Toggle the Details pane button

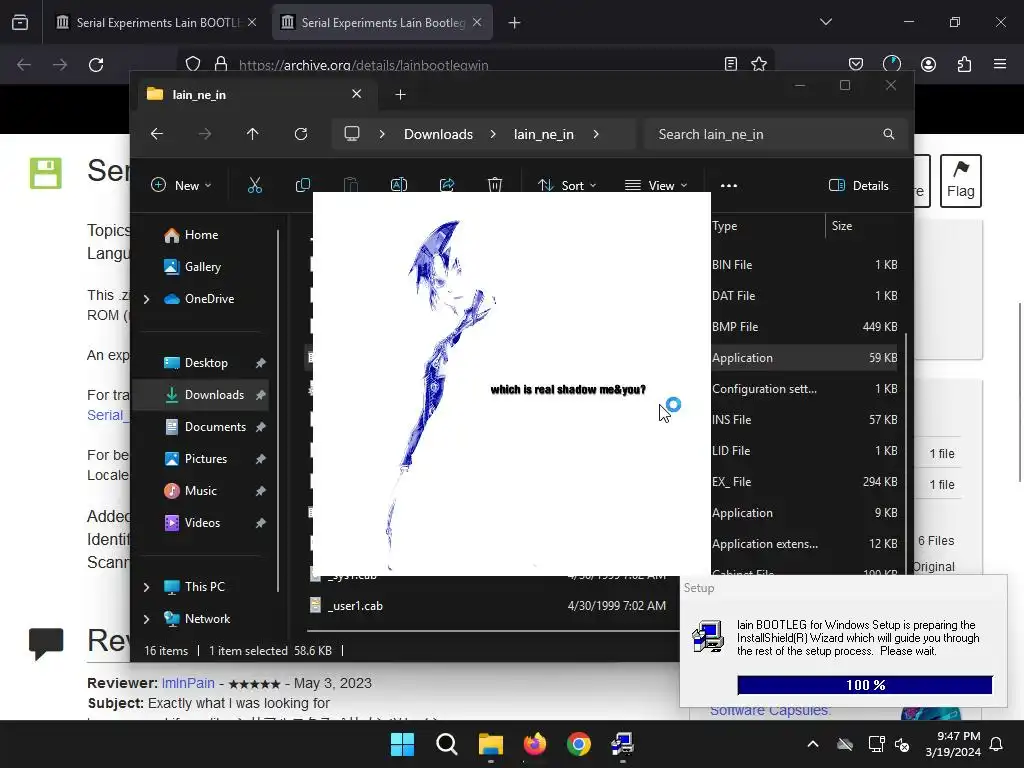(858, 185)
